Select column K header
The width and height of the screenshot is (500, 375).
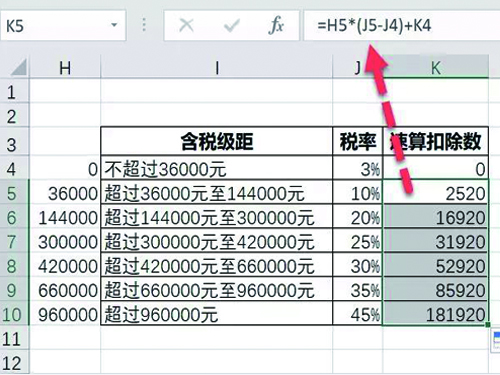point(436,68)
